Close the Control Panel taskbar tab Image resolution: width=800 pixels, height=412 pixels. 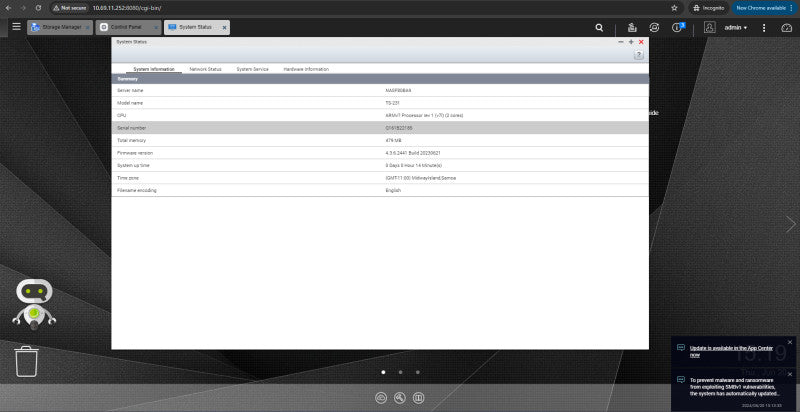(x=156, y=28)
